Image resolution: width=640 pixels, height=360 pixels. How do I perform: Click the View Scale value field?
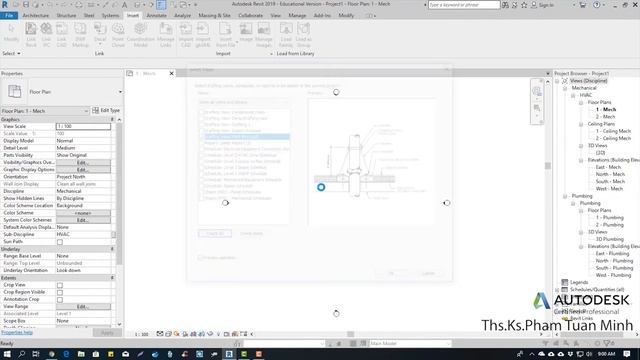click(83, 127)
